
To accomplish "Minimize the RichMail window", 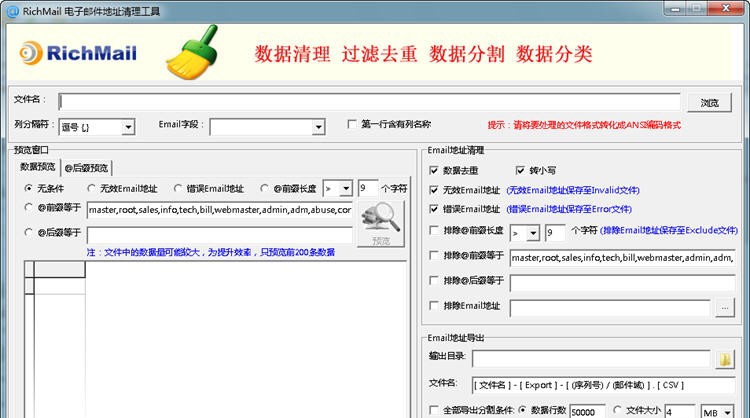I will pyautogui.click(x=675, y=8).
